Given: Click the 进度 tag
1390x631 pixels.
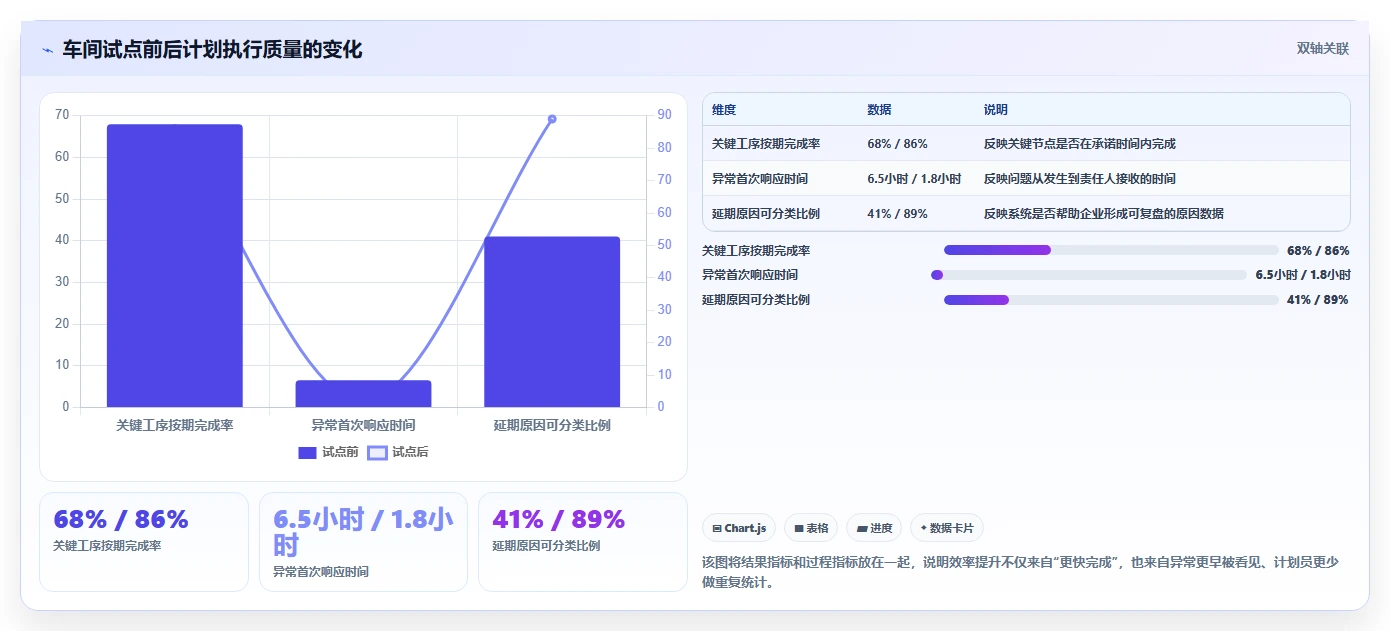Looking at the screenshot, I should [x=874, y=528].
